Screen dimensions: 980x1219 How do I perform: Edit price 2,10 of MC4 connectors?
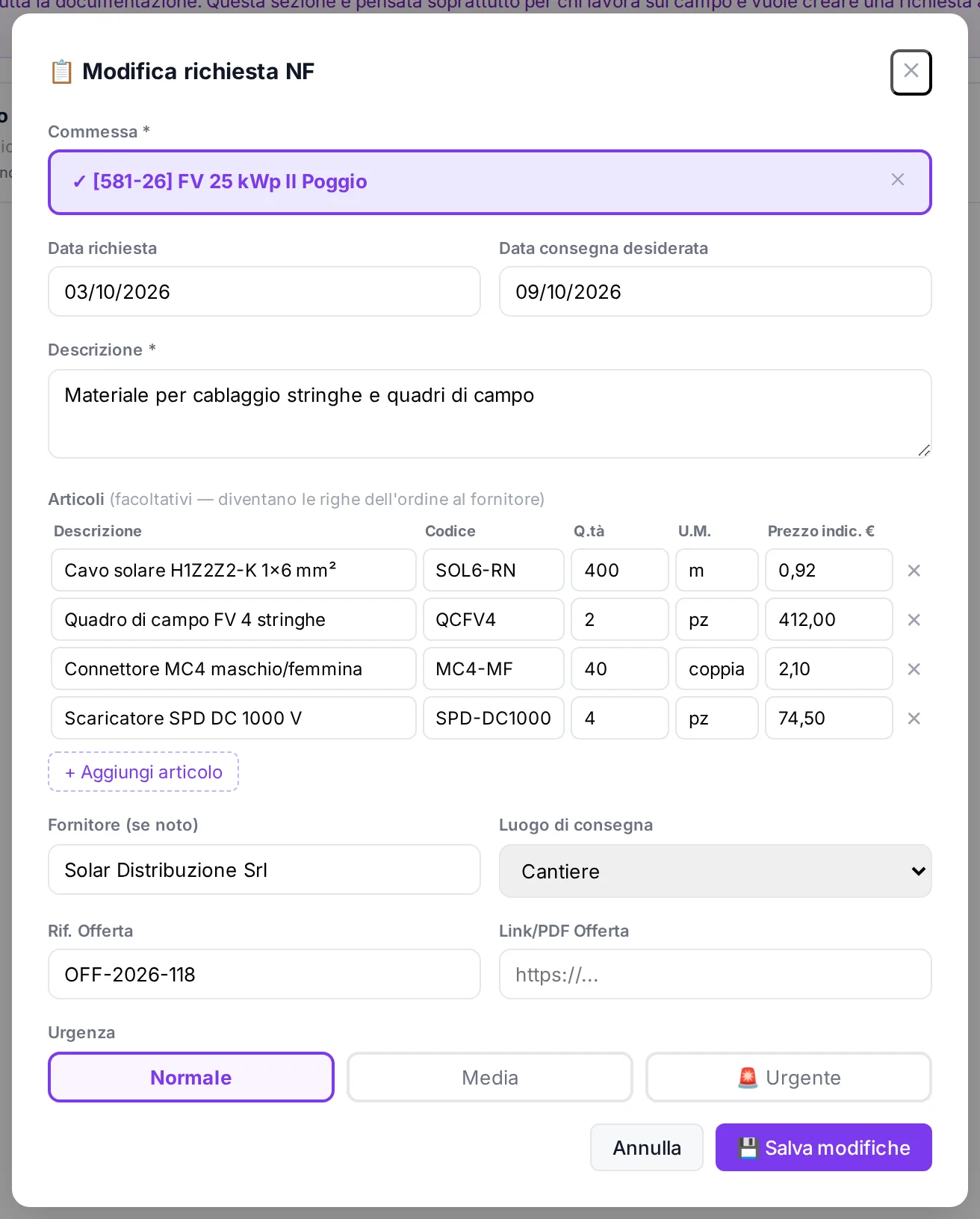coord(829,669)
